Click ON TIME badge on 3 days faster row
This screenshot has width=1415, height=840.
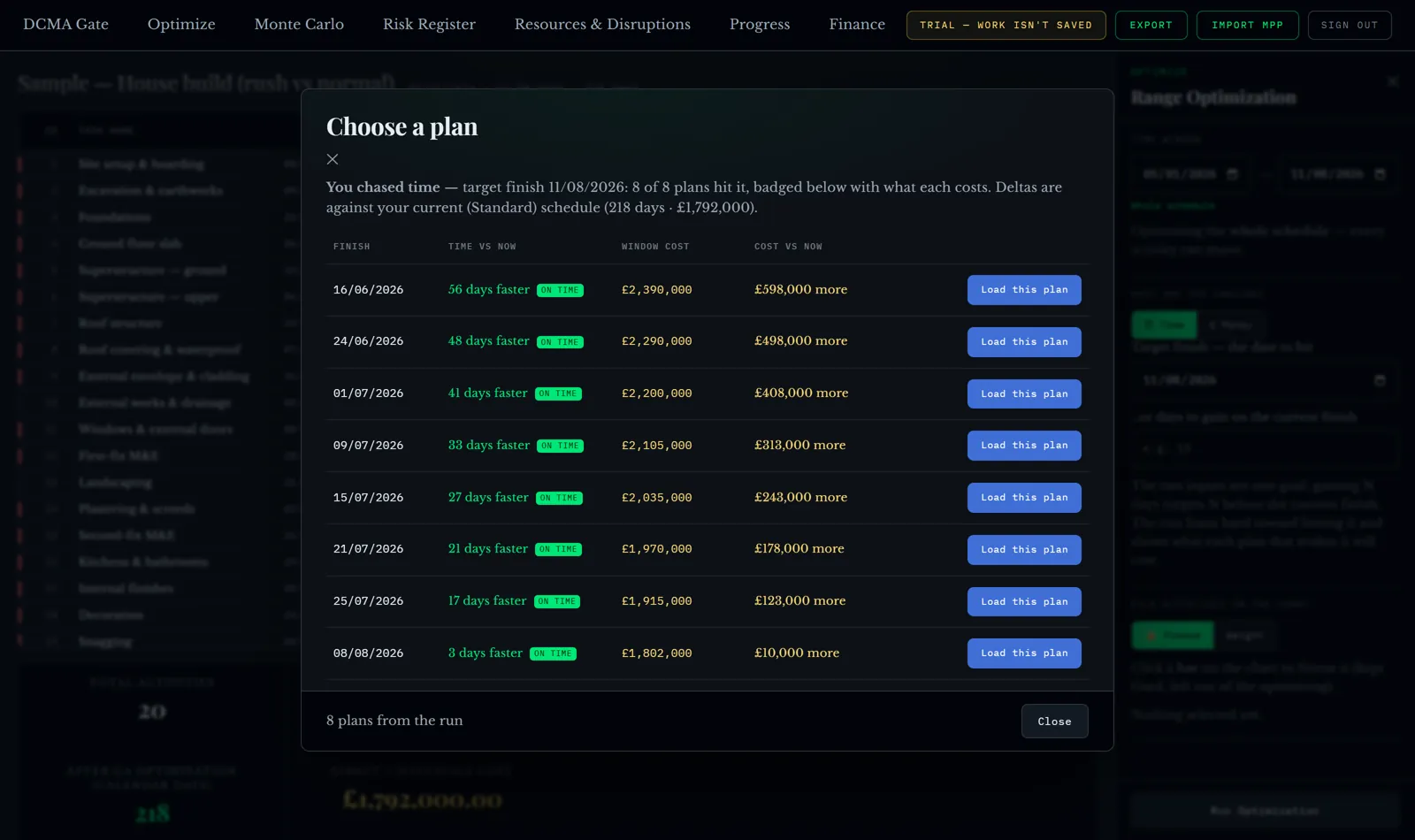click(x=554, y=653)
